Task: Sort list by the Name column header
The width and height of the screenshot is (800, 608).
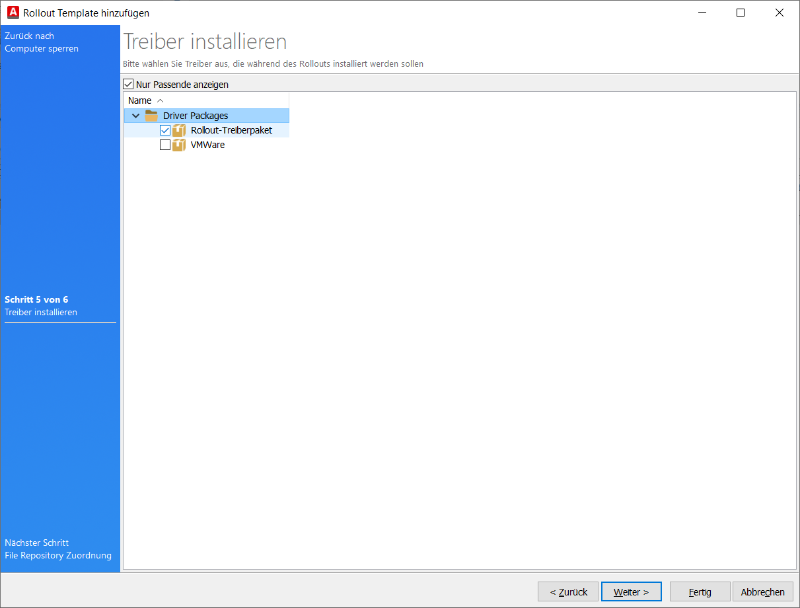Action: pos(140,101)
